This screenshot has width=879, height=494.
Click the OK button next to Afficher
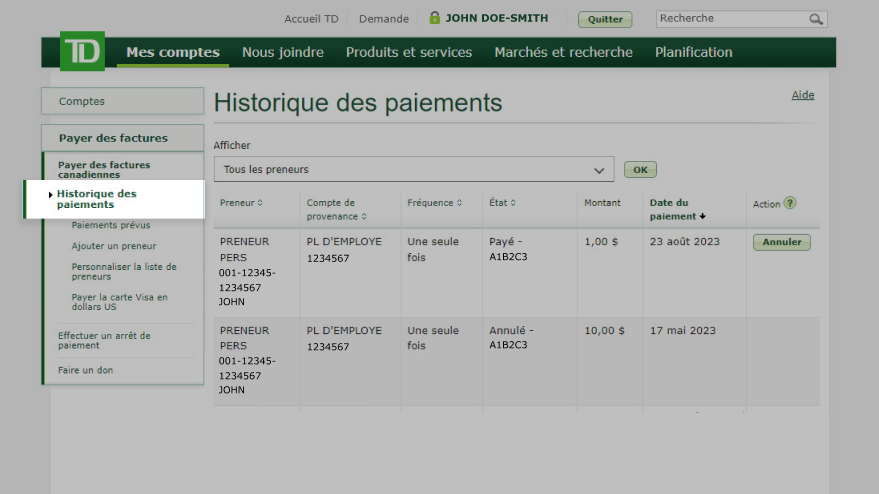click(x=640, y=170)
